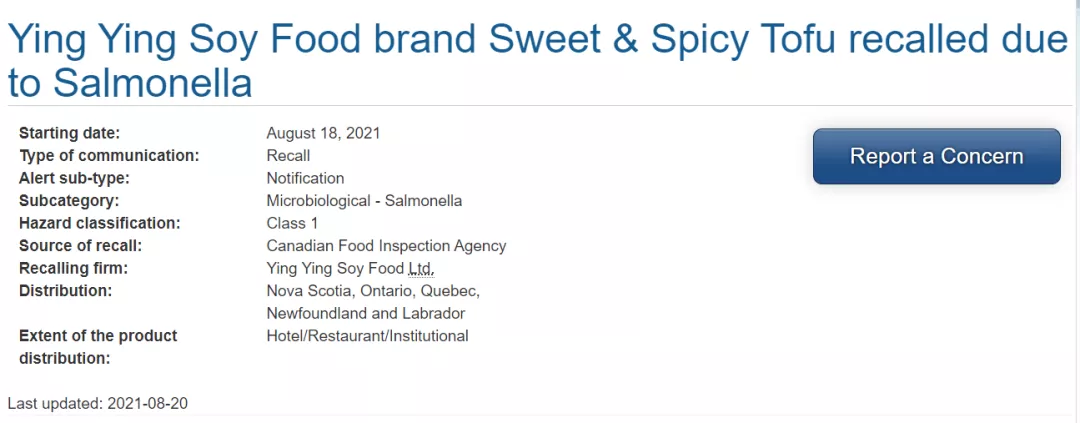Image resolution: width=1080 pixels, height=423 pixels.
Task: Select the Recall value text
Action: (288, 156)
